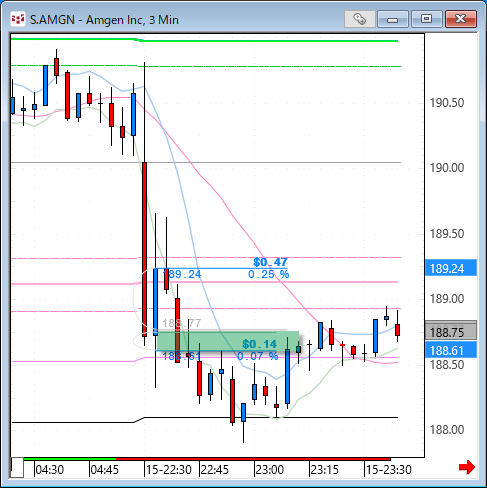Click the 15-23:30 time axis label
Screen dimensions: 487x488
(x=389, y=470)
